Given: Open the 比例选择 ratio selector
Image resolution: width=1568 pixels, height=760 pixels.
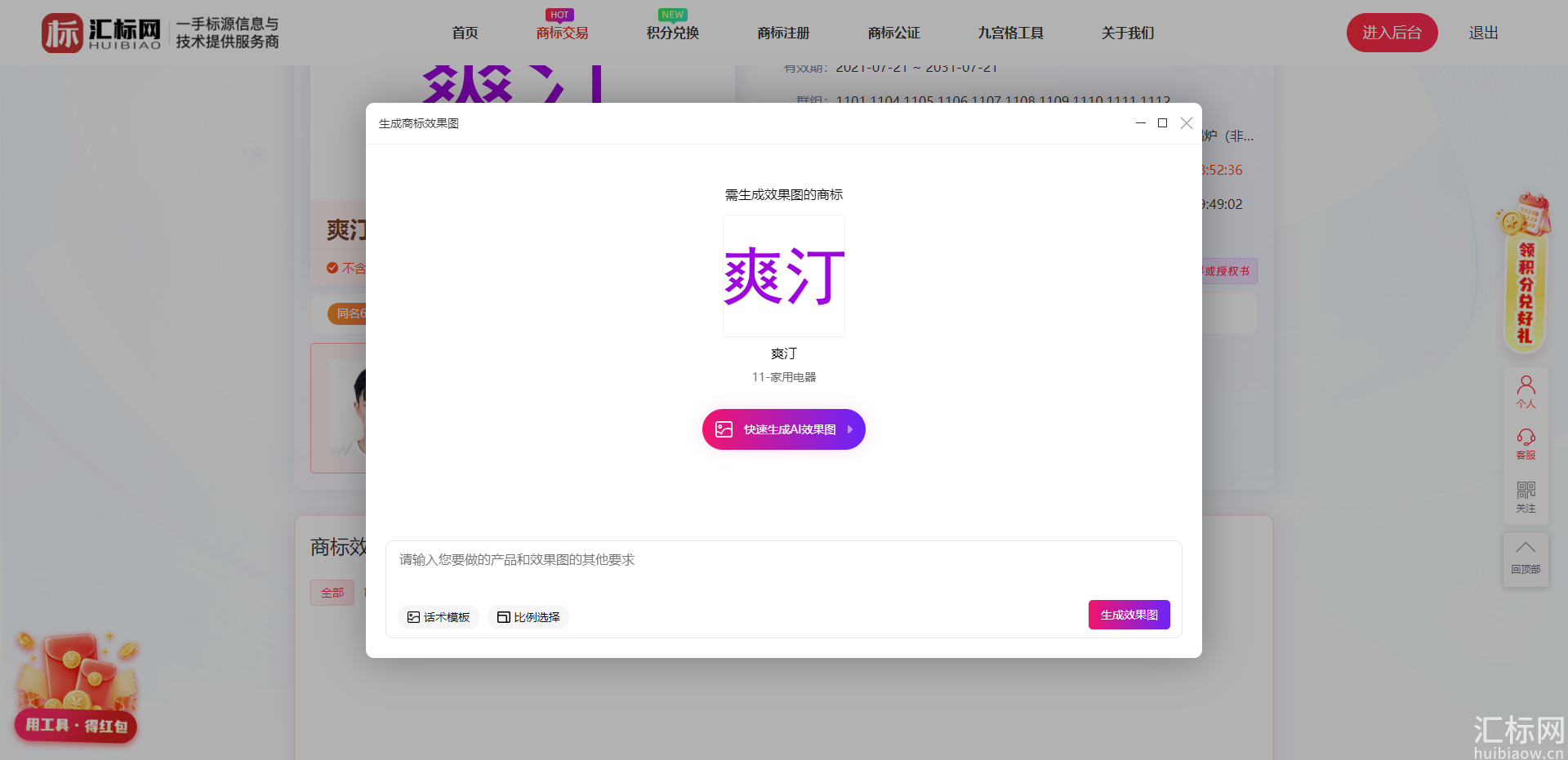Looking at the screenshot, I should [528, 617].
